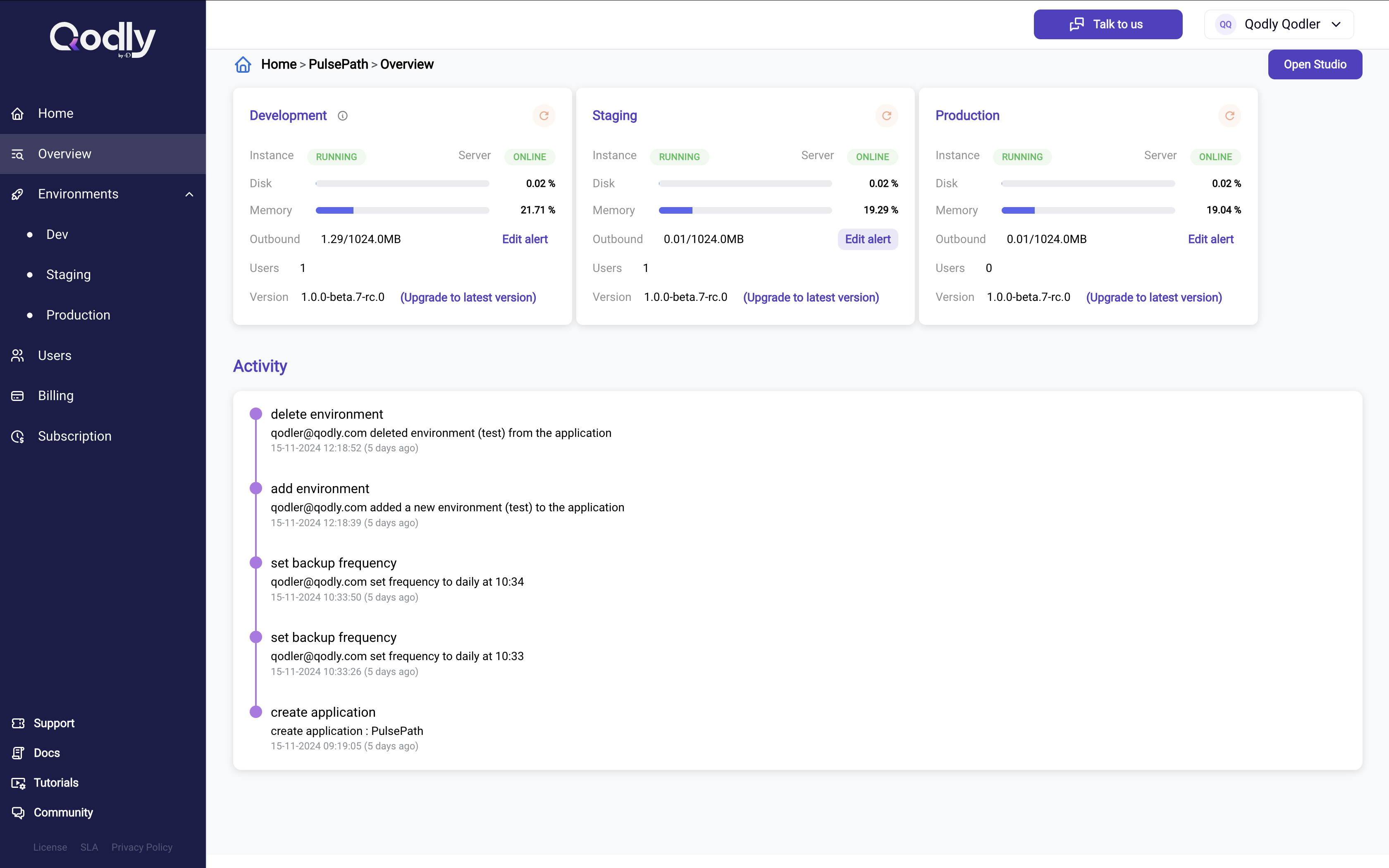Click Edit alert in Production card
This screenshot has width=1389, height=868.
1210,239
